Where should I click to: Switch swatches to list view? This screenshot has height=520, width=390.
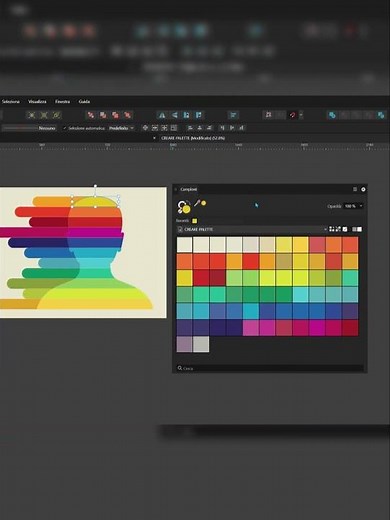[354, 229]
